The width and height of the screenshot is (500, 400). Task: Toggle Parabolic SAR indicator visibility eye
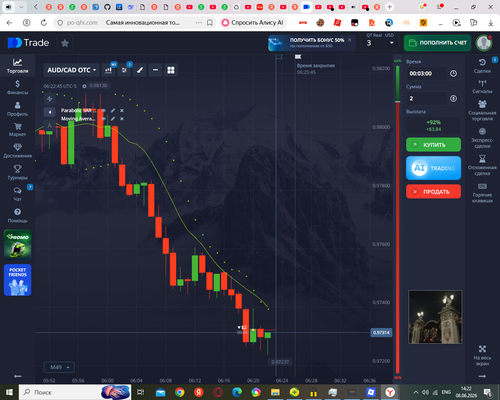104,110
